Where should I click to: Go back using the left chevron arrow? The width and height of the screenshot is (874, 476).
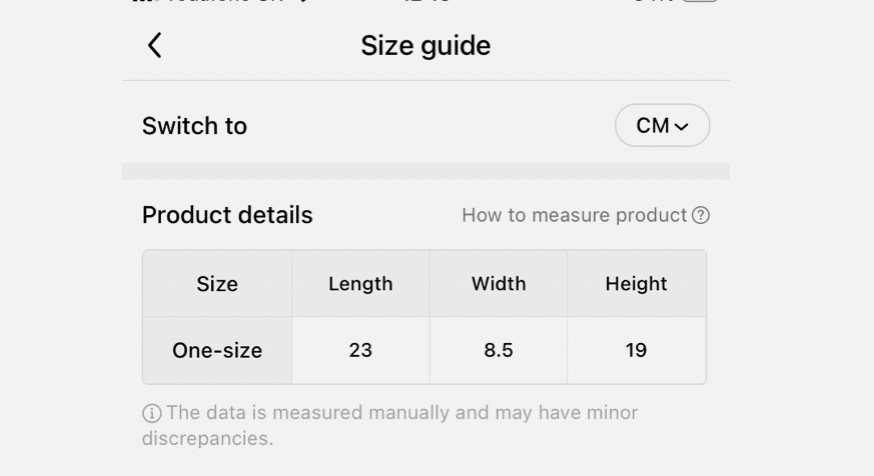click(155, 45)
